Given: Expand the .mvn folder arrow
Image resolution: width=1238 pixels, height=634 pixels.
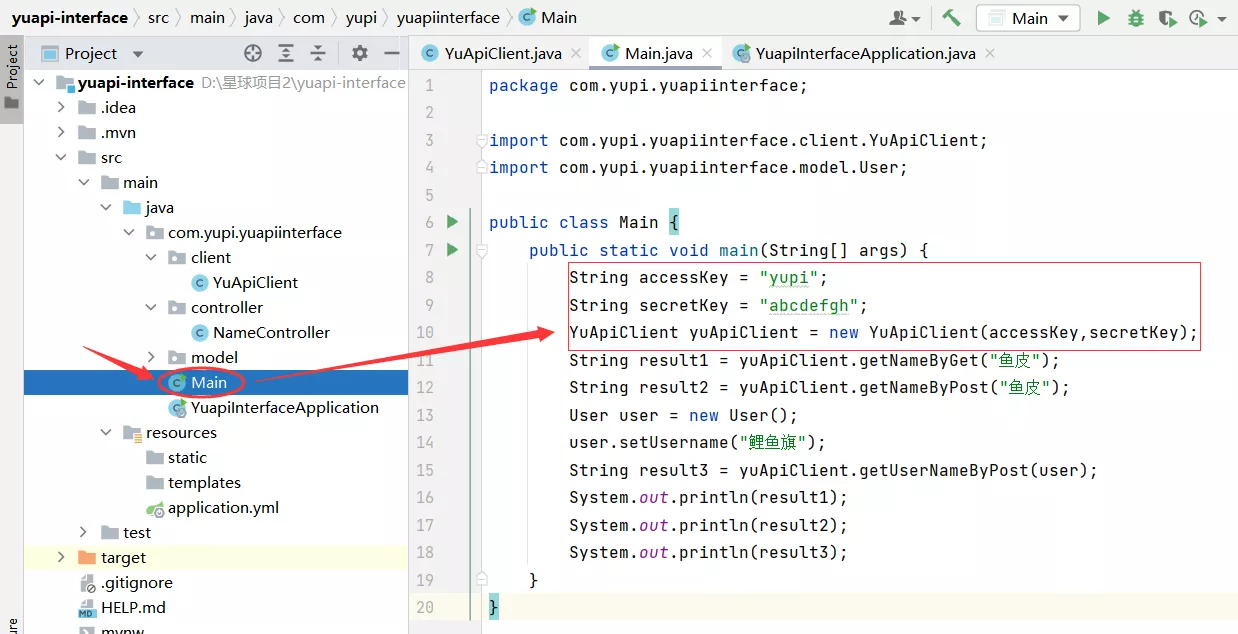Looking at the screenshot, I should 61,132.
